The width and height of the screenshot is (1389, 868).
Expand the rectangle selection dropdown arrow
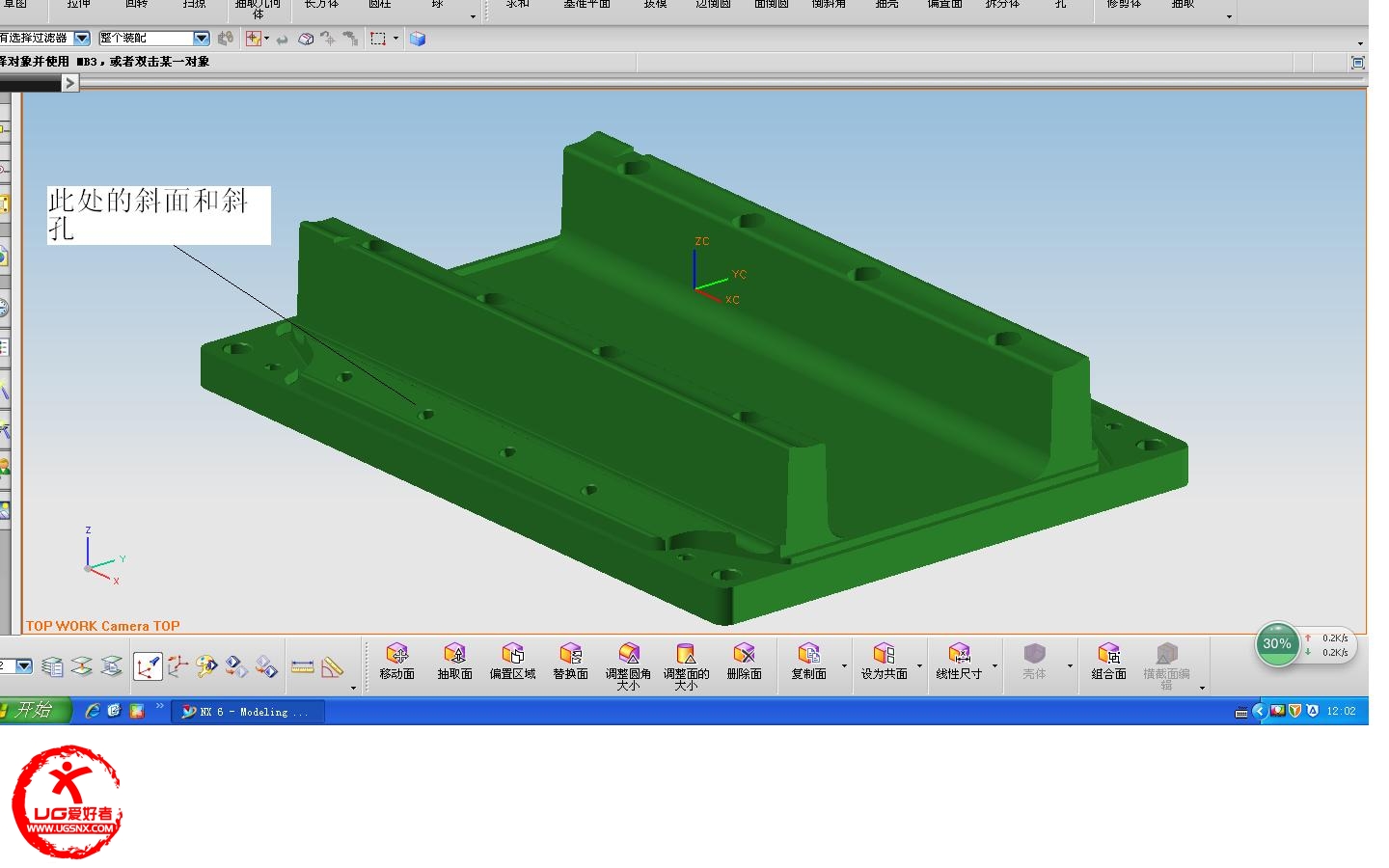(x=395, y=39)
